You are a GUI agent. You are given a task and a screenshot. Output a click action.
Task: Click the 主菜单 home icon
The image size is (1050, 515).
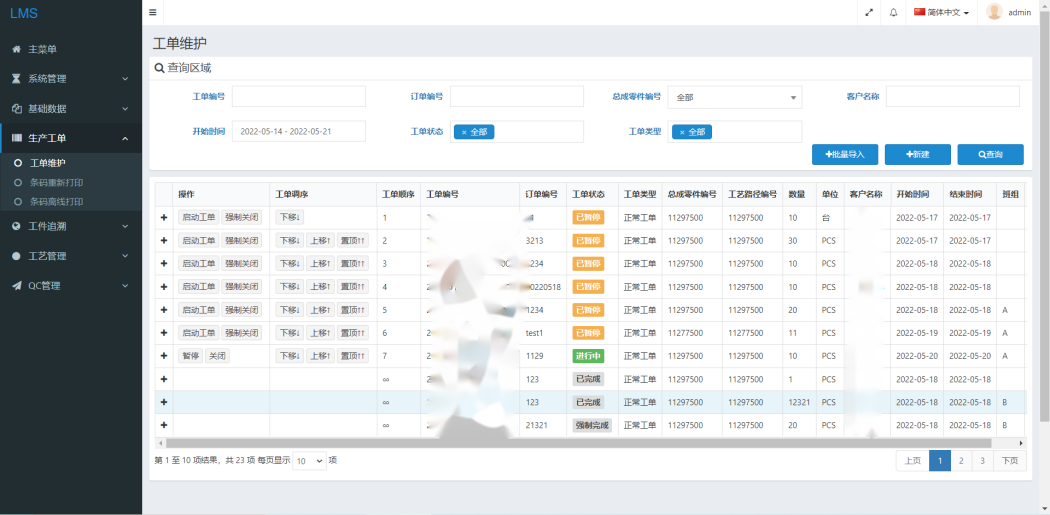tap(16, 49)
